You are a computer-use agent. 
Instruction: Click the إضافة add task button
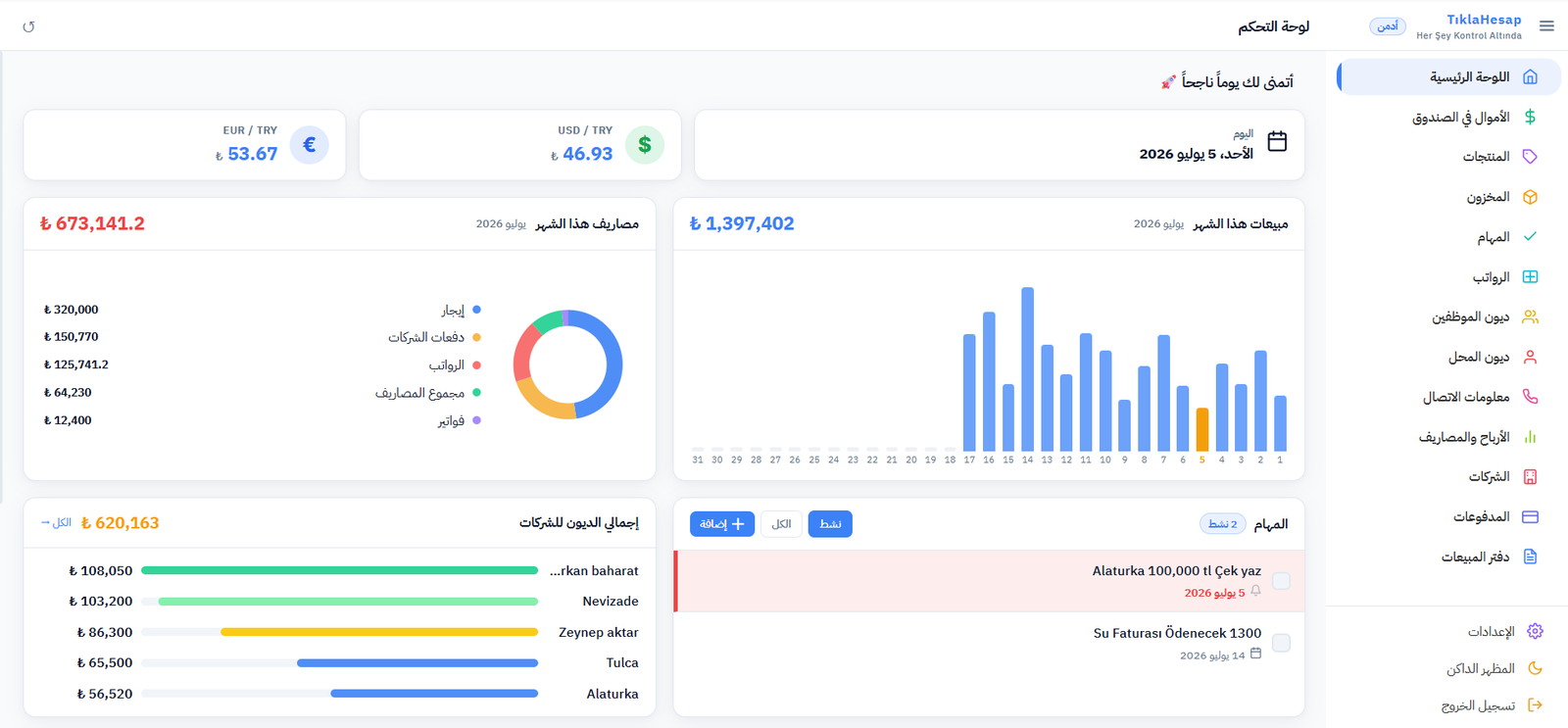722,524
